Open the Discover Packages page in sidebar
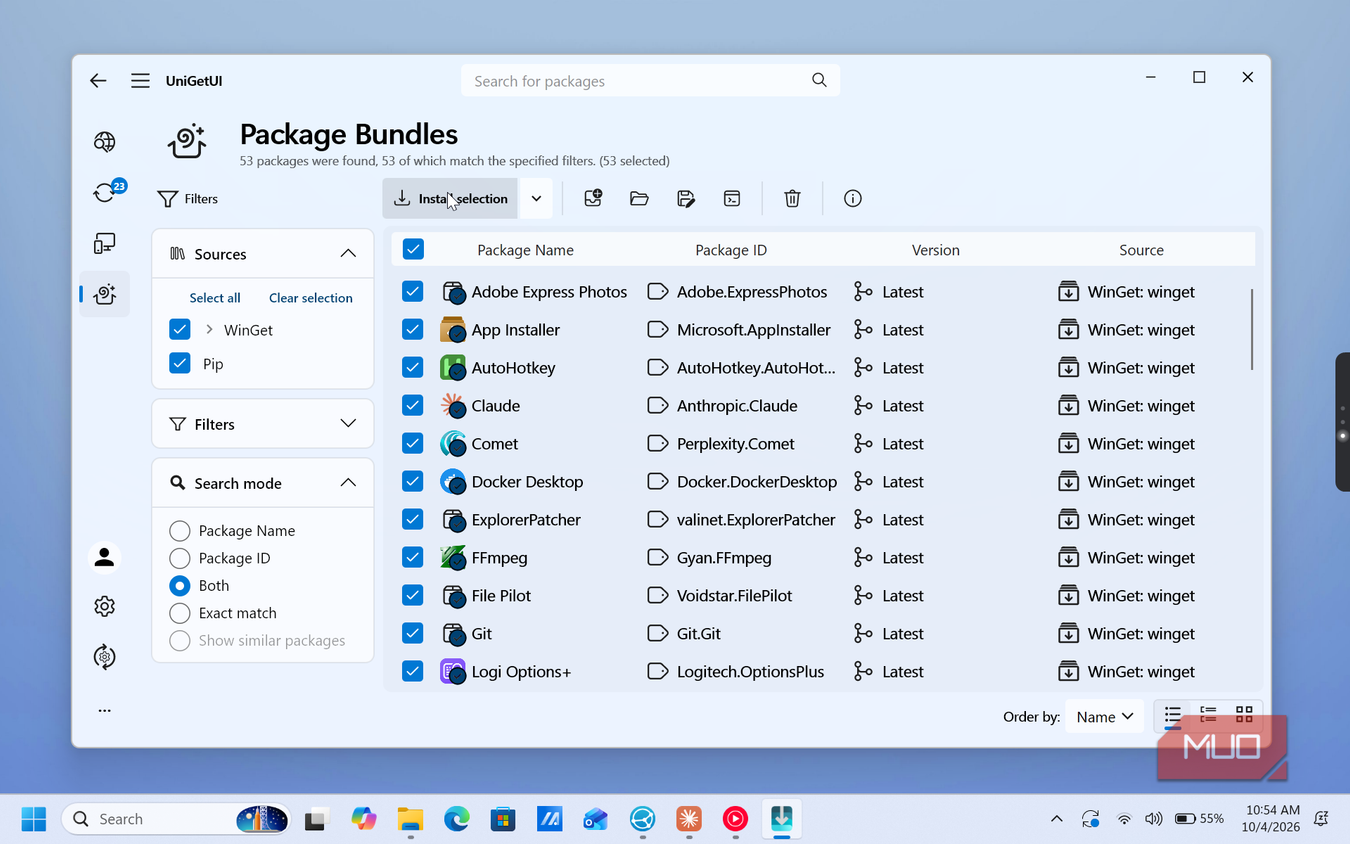1350x844 pixels. [x=104, y=142]
